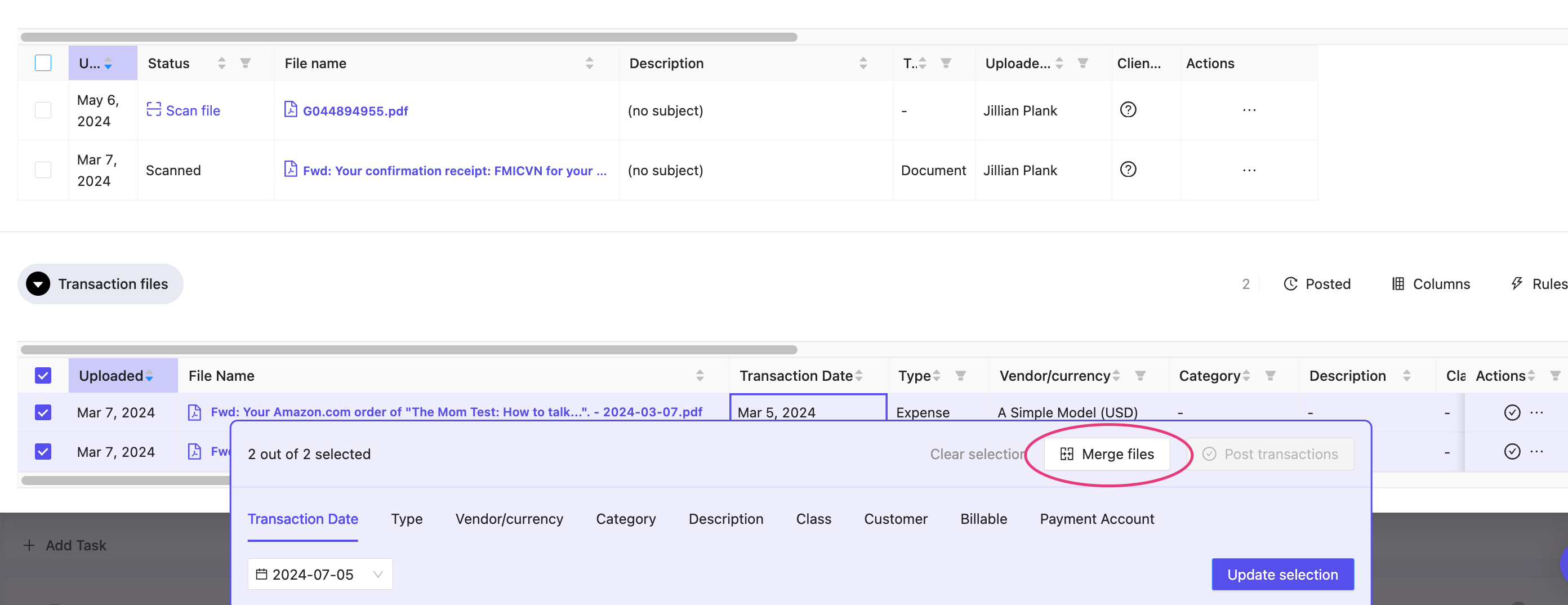Sort upper table by Status
Viewport: 1568px width, 605px height.
tap(221, 63)
